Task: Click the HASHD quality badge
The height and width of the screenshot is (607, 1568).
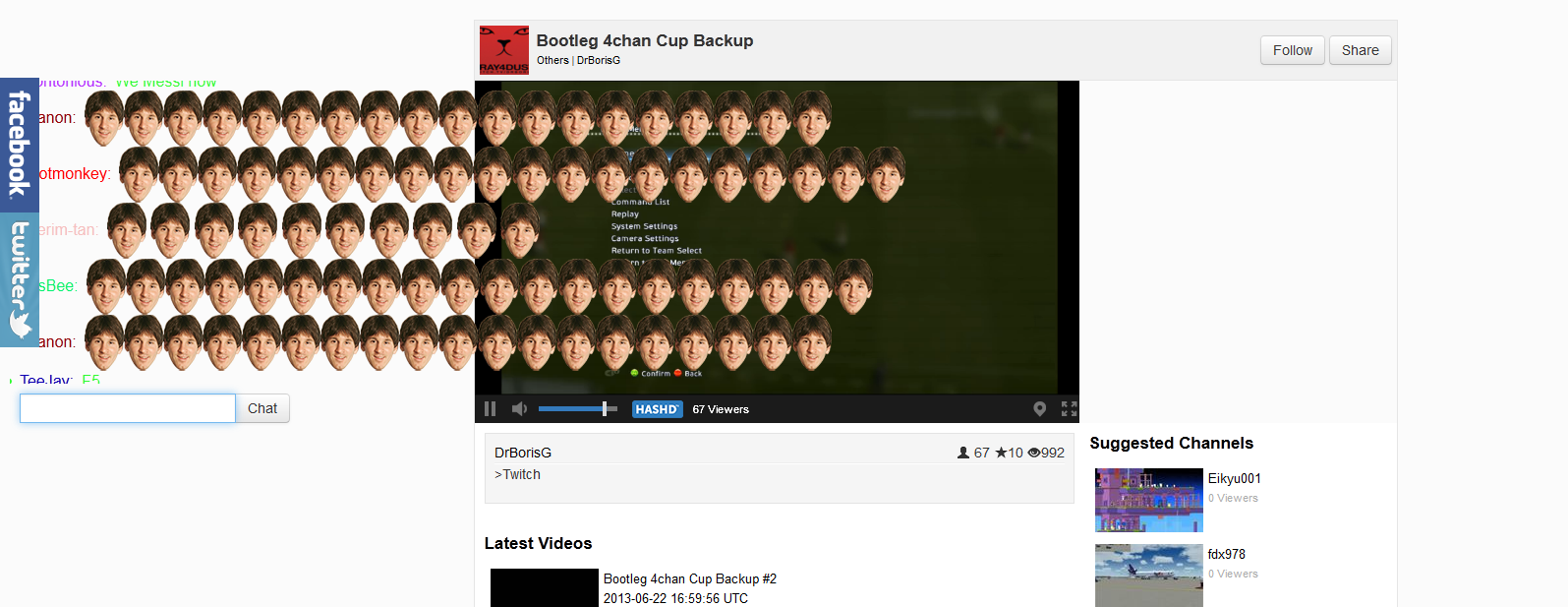Action: (657, 409)
